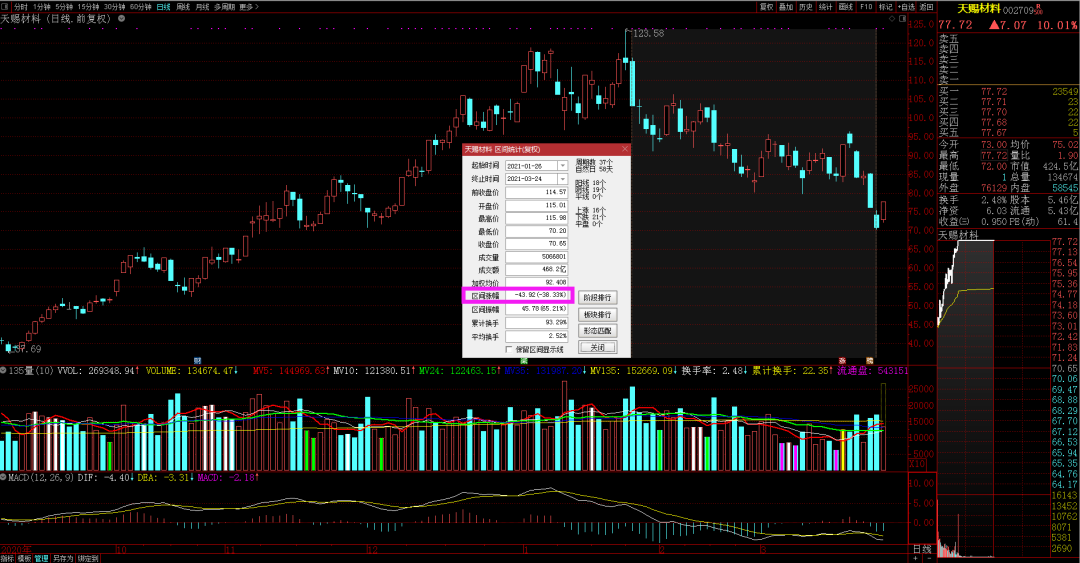Click the 流通盘 label in volume panel
Viewport: 1080px width, 563px height.
coord(855,371)
